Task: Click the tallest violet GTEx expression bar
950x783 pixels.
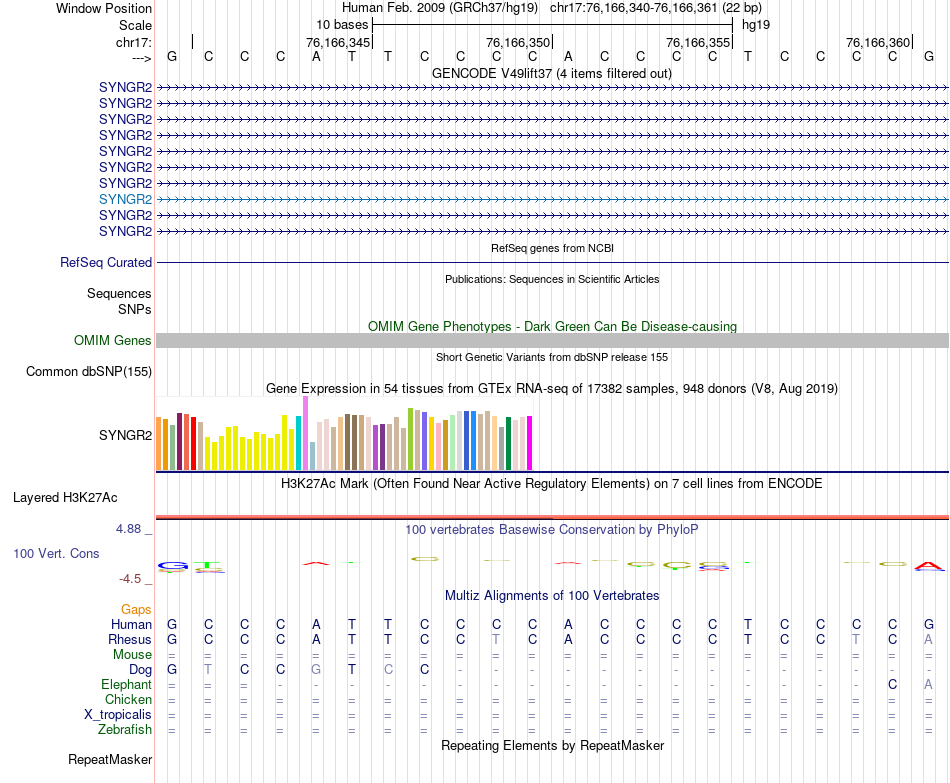Action: coord(305,433)
